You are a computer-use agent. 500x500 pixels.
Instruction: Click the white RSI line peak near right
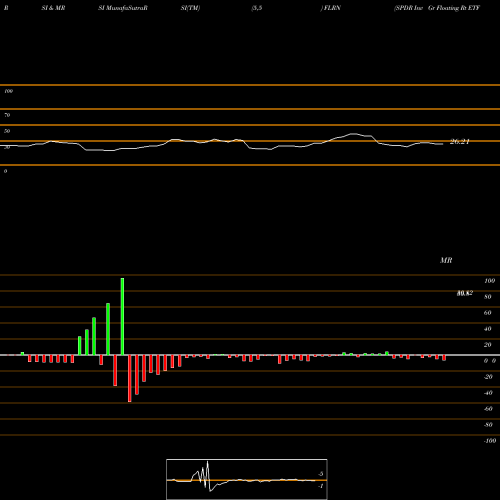pos(354,134)
